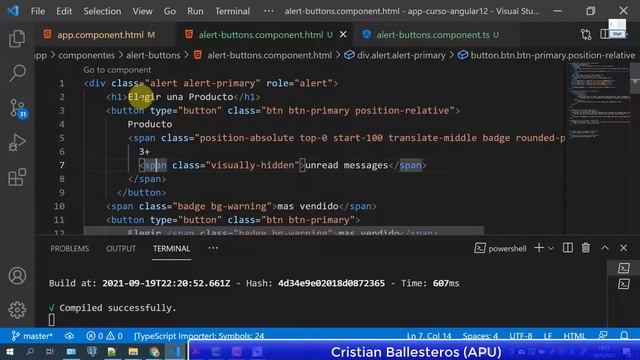
Task: Switch to the OUTPUT panel tab
Action: tap(121, 249)
